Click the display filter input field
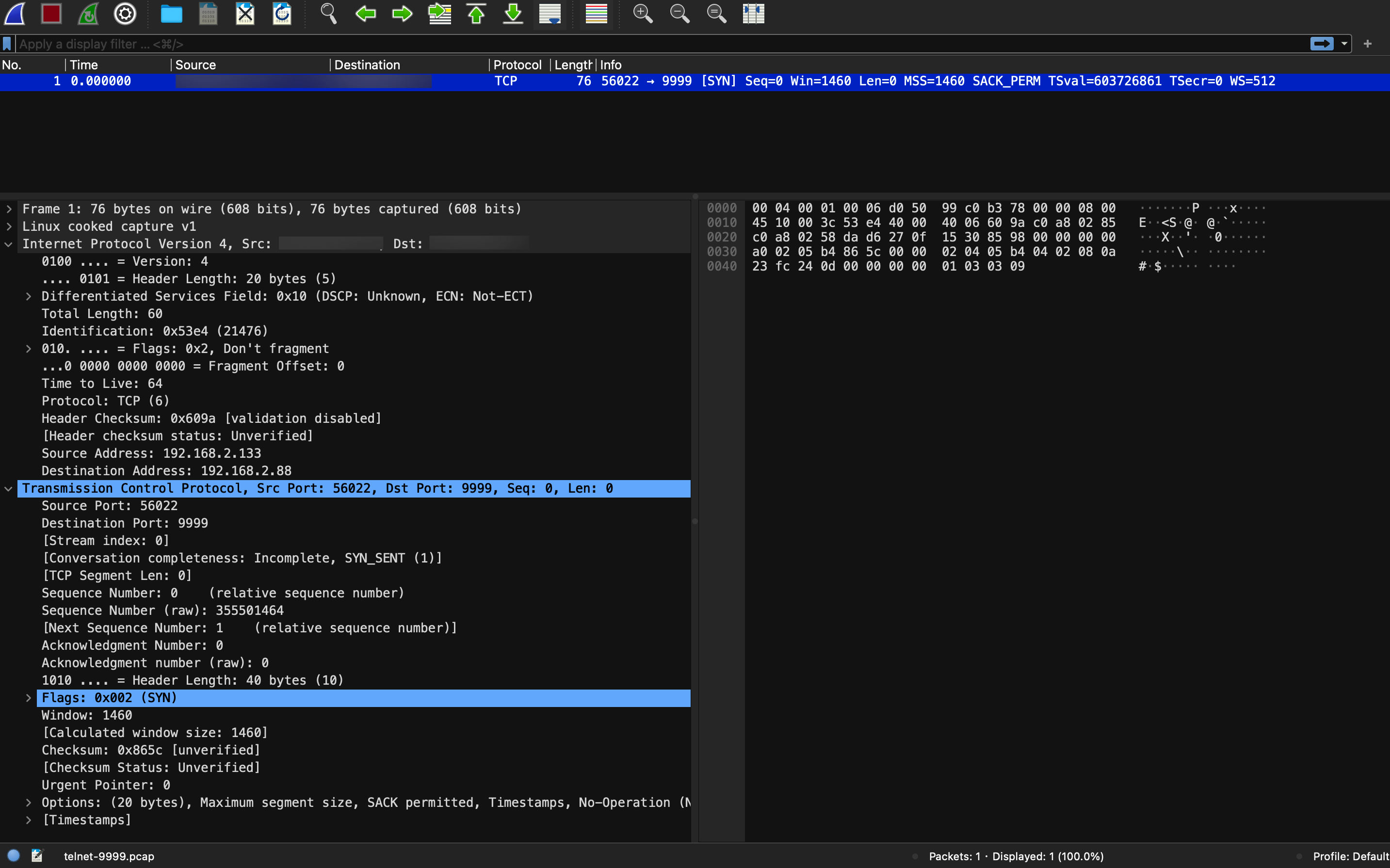Image resolution: width=1390 pixels, height=868 pixels. (631, 44)
